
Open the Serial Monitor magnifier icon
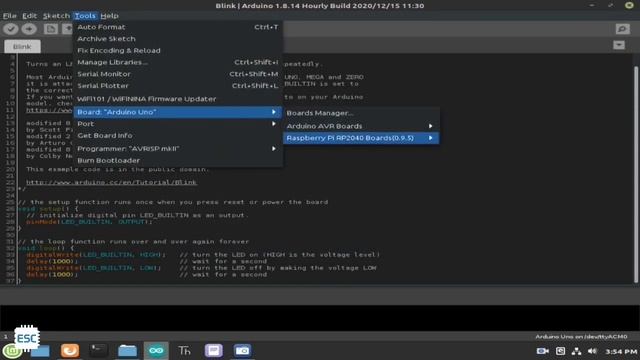[622, 29]
